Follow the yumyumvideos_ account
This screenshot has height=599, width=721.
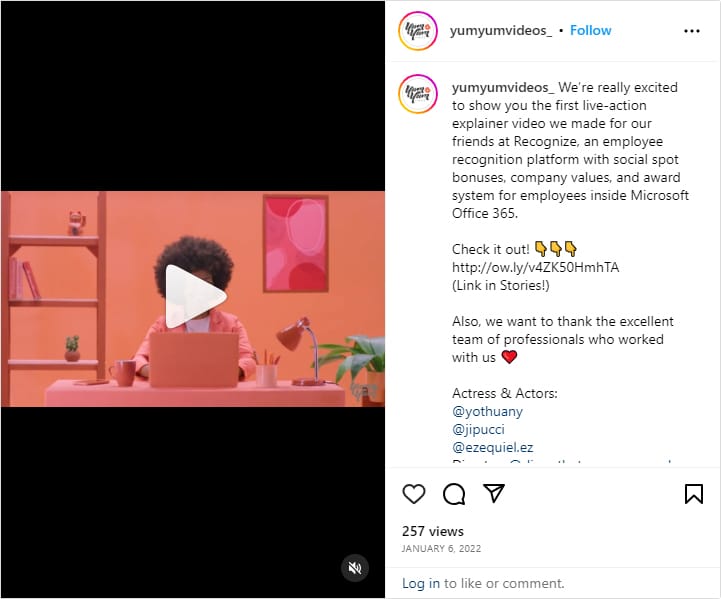point(590,30)
